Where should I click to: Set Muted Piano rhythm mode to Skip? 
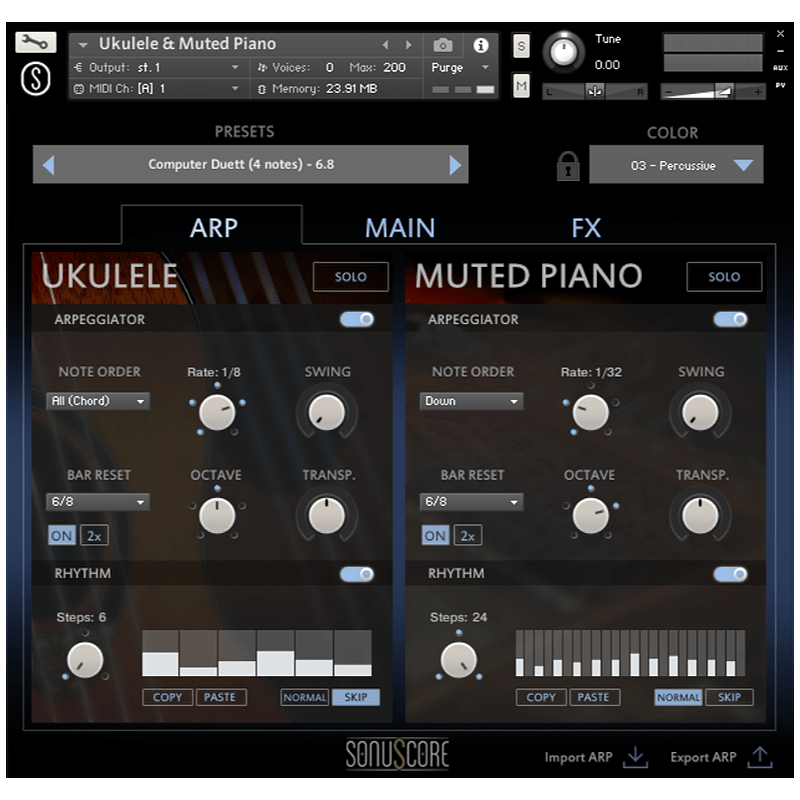point(729,697)
